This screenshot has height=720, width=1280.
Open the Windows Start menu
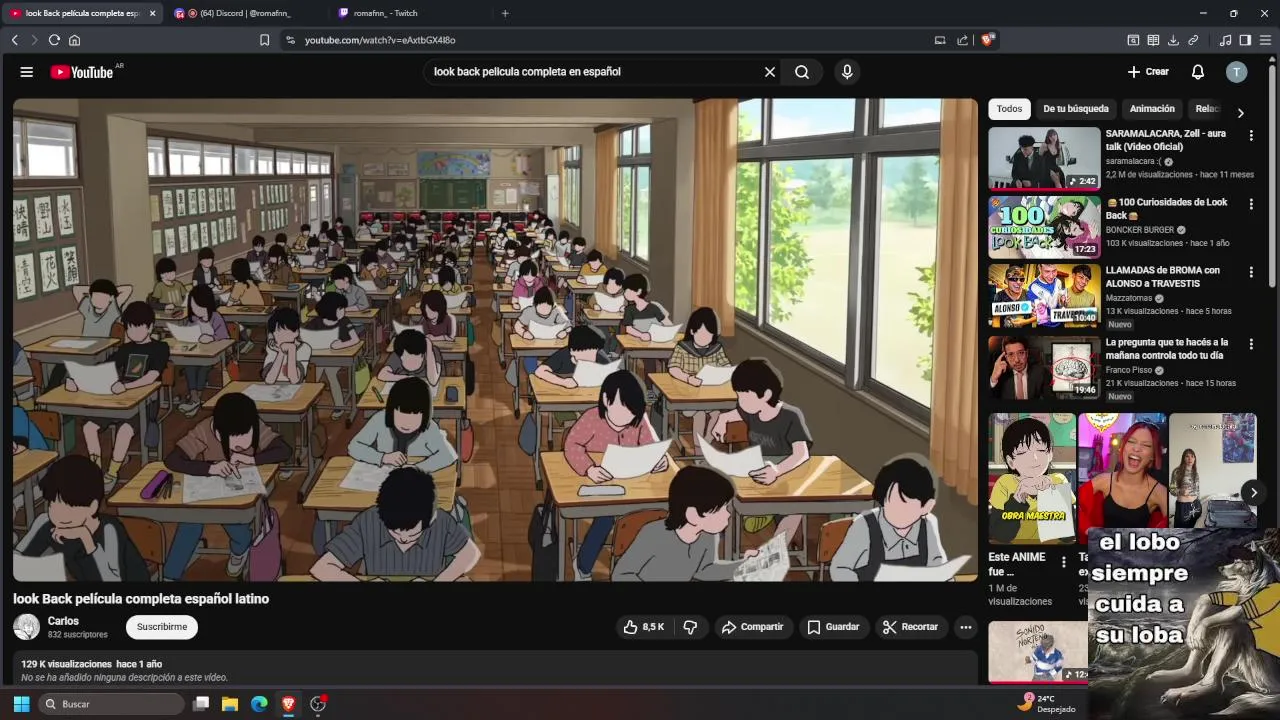click(x=21, y=704)
